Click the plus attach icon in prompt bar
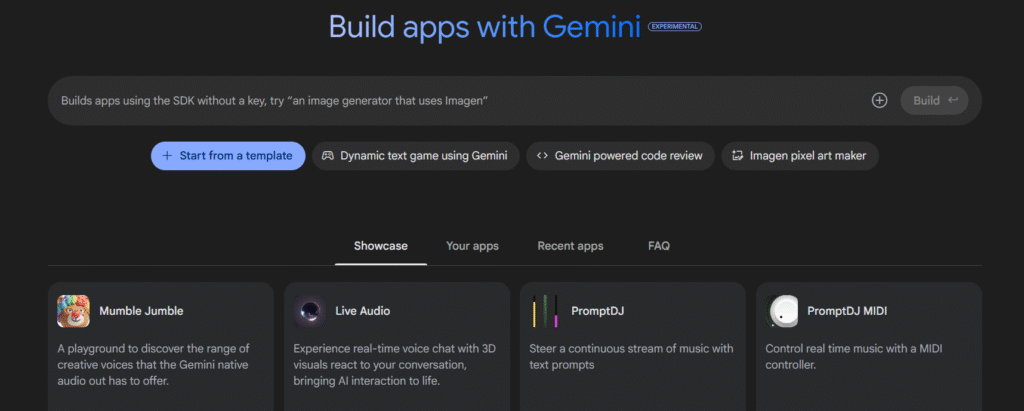This screenshot has height=411, width=1024. [x=880, y=101]
